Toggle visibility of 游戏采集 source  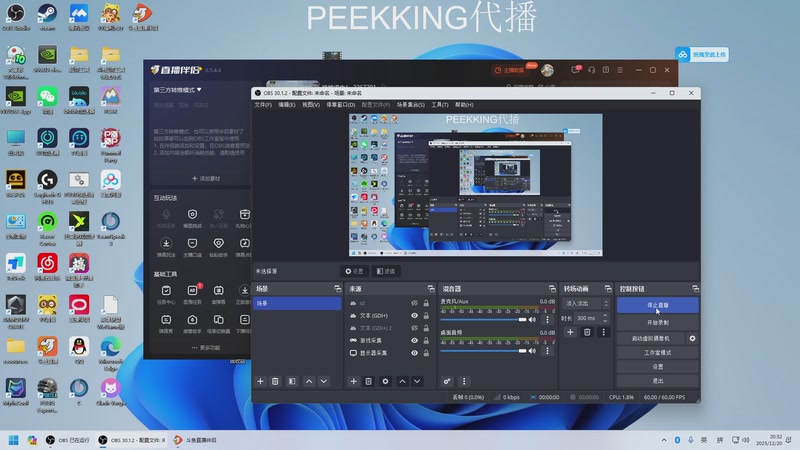coord(414,340)
